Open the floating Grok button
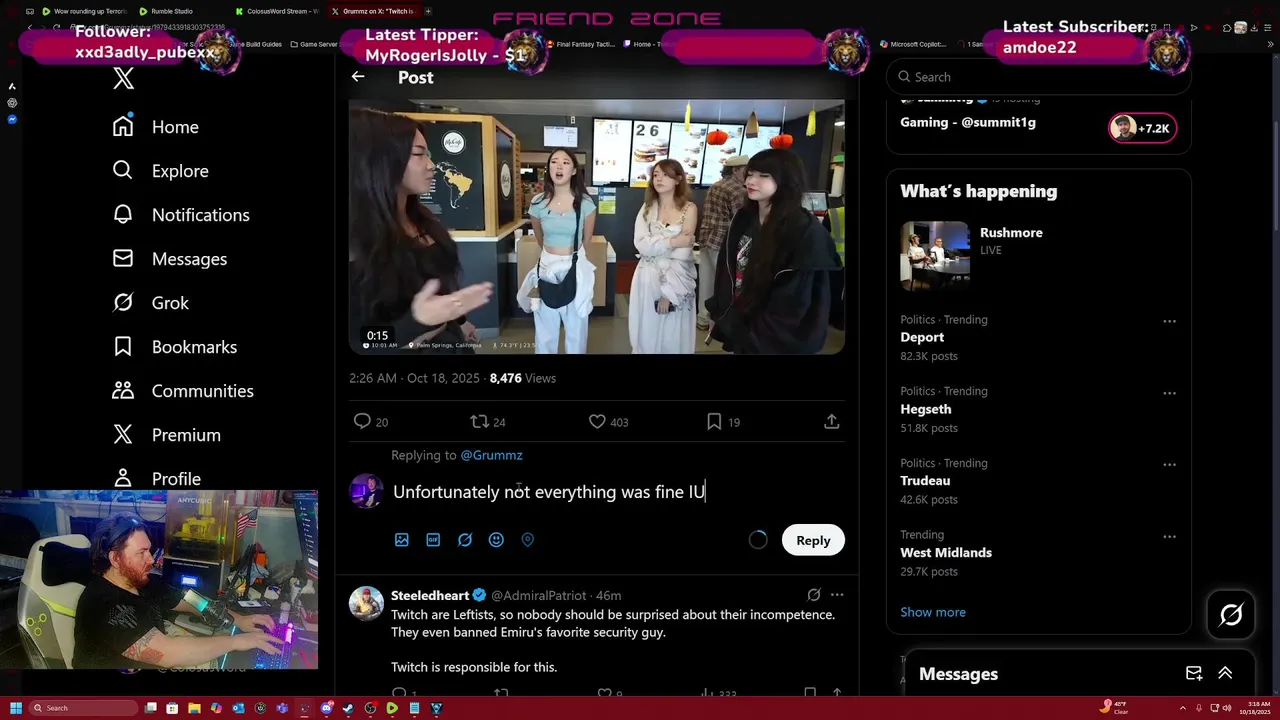Viewport: 1280px width, 720px height. pyautogui.click(x=1231, y=615)
